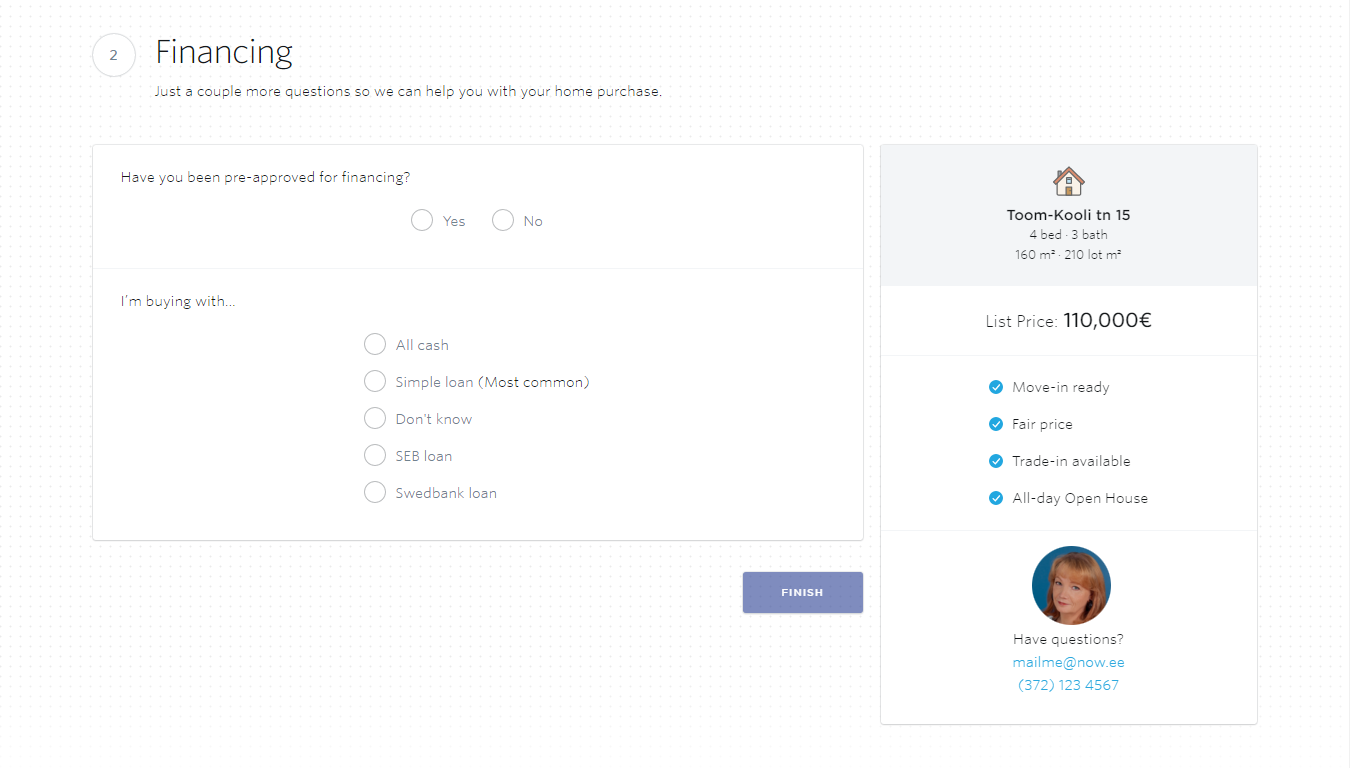This screenshot has width=1350, height=768.
Task: Select Yes for pre-approved financing
Action: pyautogui.click(x=422, y=220)
